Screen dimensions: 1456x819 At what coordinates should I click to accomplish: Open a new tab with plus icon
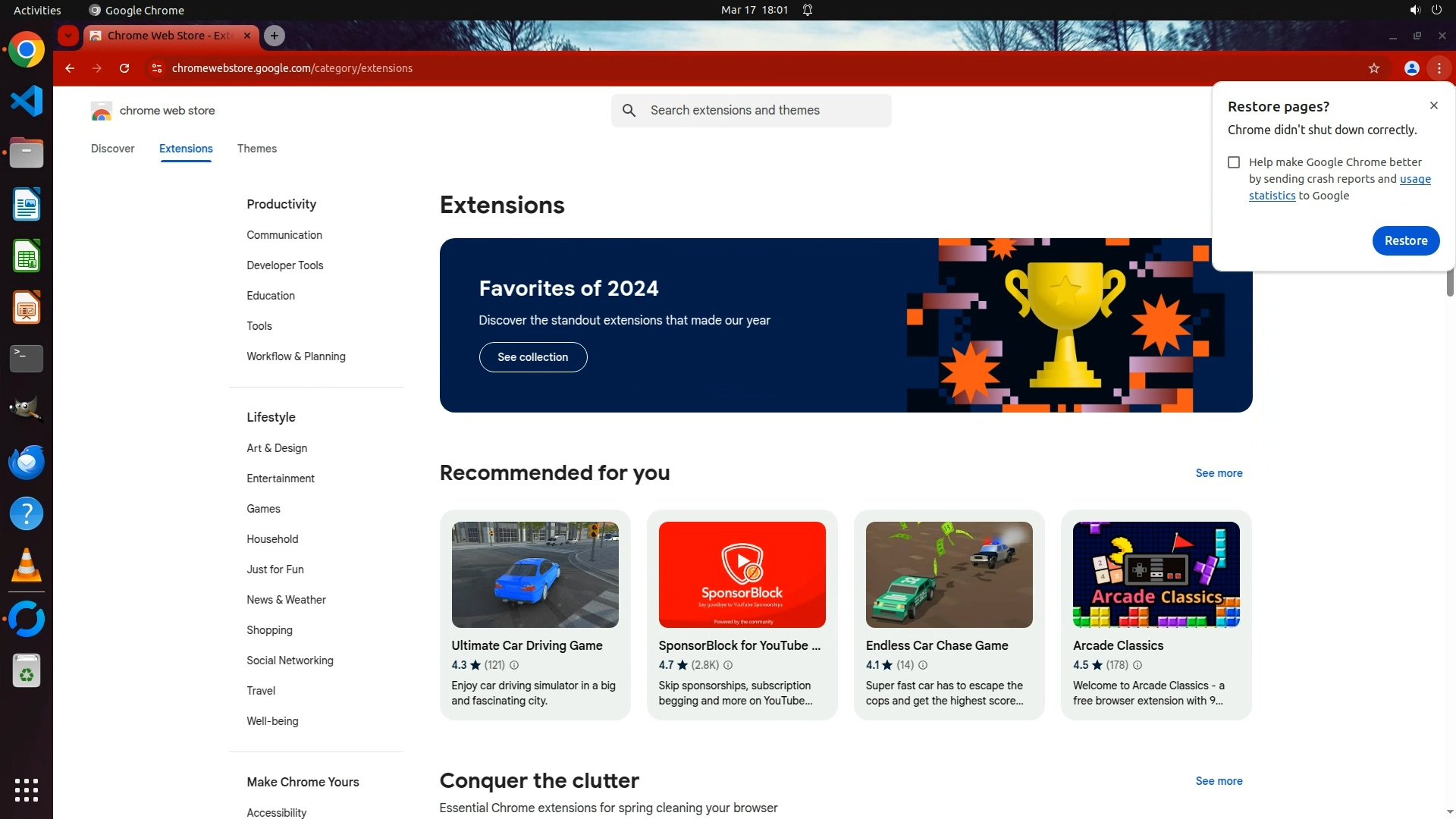point(275,36)
